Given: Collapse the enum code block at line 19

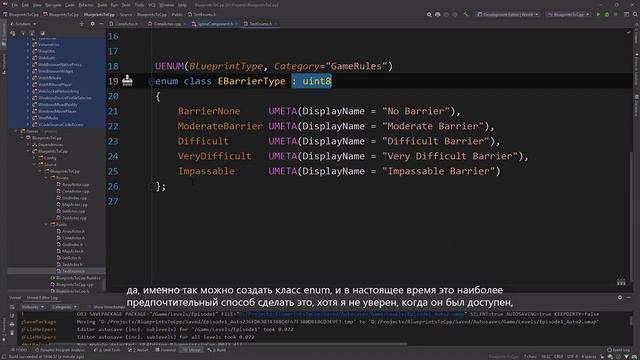Looking at the screenshot, I should click(151, 81).
